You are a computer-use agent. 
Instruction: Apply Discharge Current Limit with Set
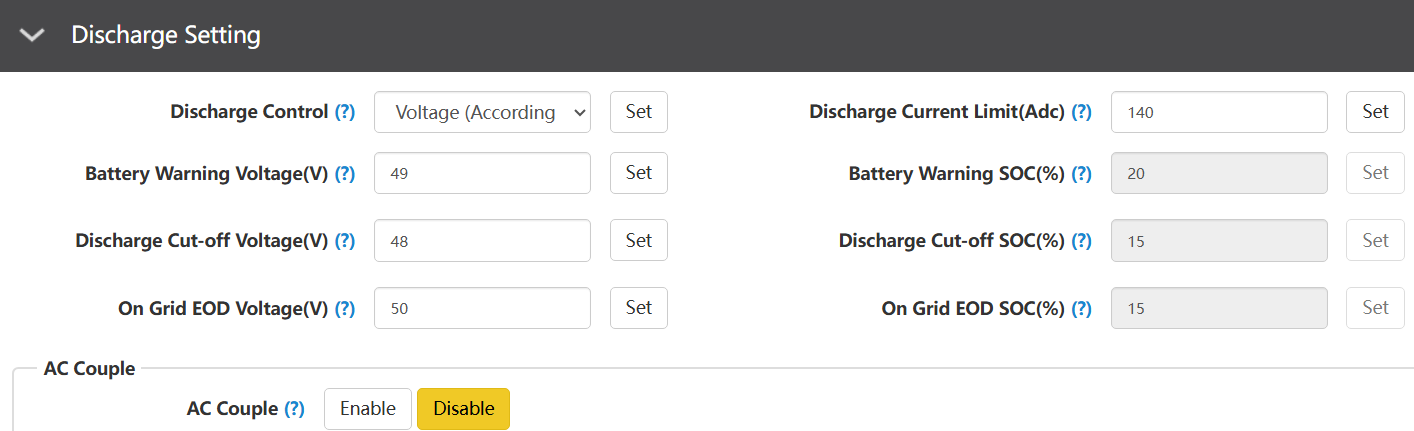coord(1375,112)
